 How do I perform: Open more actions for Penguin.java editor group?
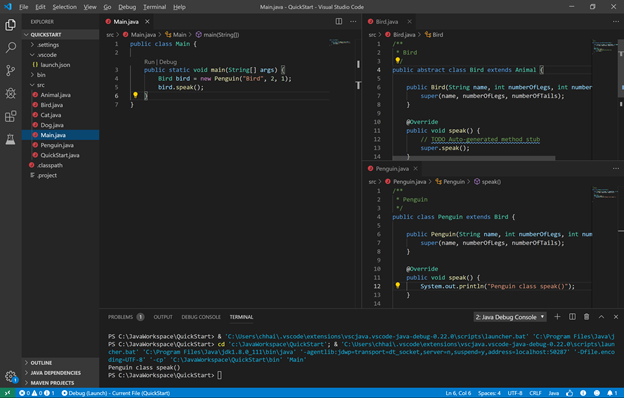pyautogui.click(x=616, y=168)
